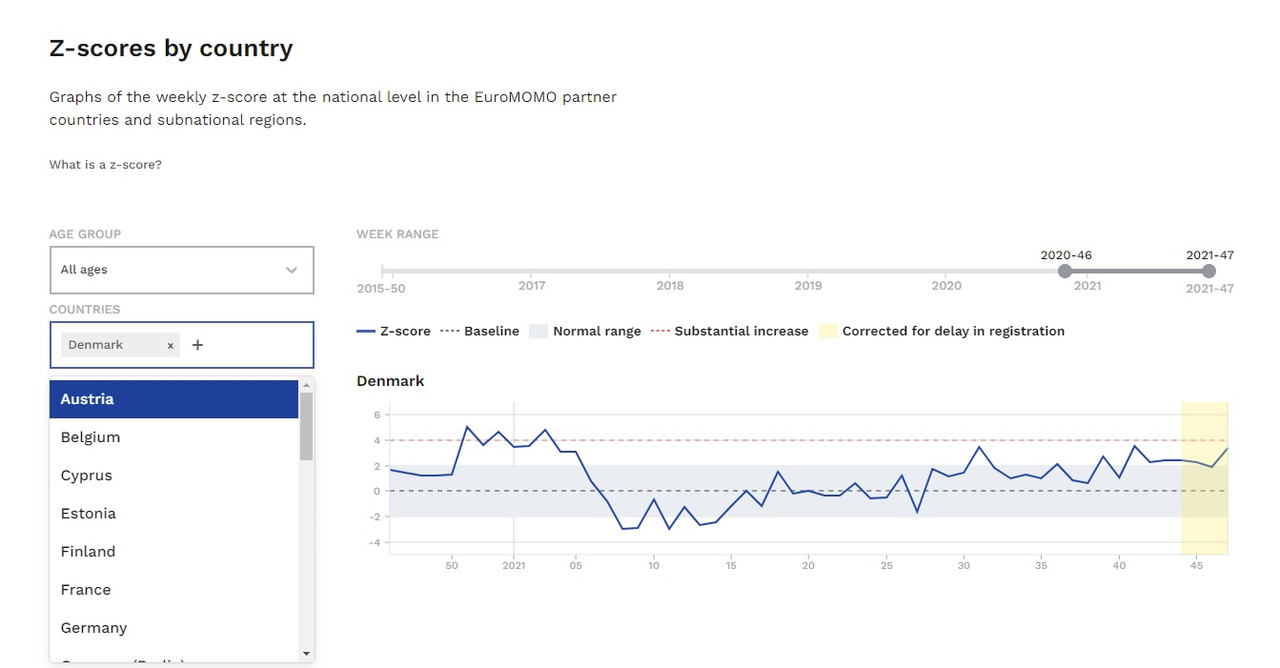This screenshot has width=1280, height=668.
Task: Toggle Substantial increase legend entry
Action: (x=729, y=331)
